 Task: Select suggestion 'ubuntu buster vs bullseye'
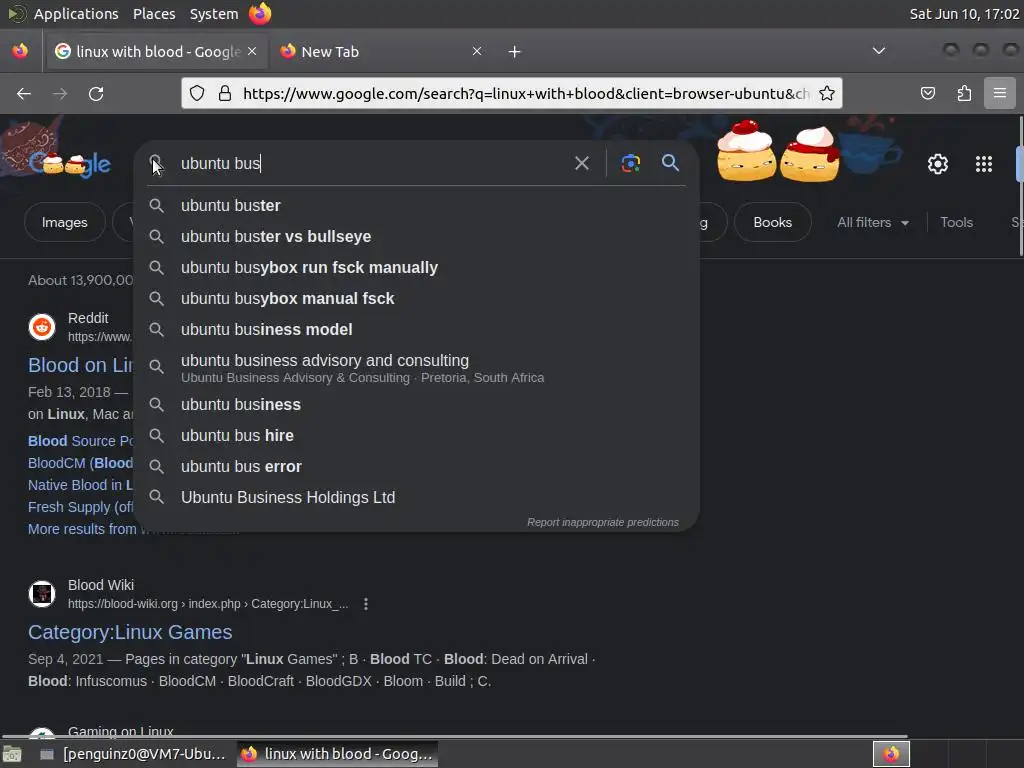click(417, 236)
